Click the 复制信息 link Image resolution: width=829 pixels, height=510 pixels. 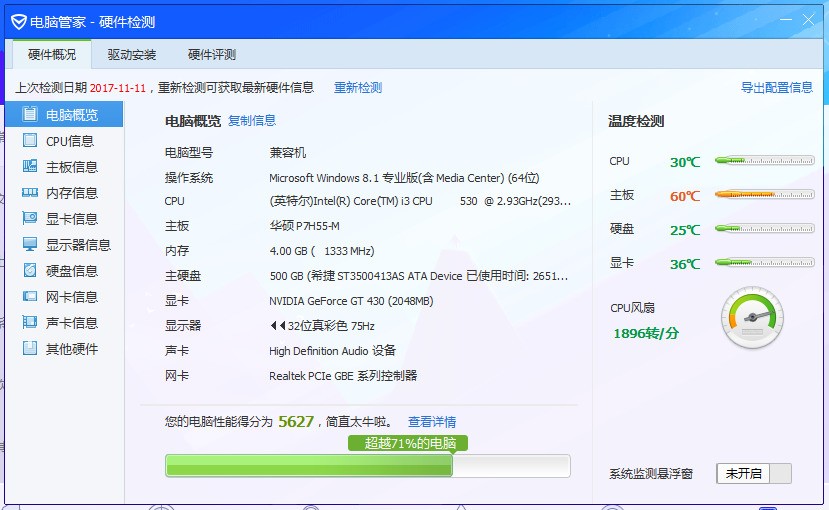click(x=252, y=120)
